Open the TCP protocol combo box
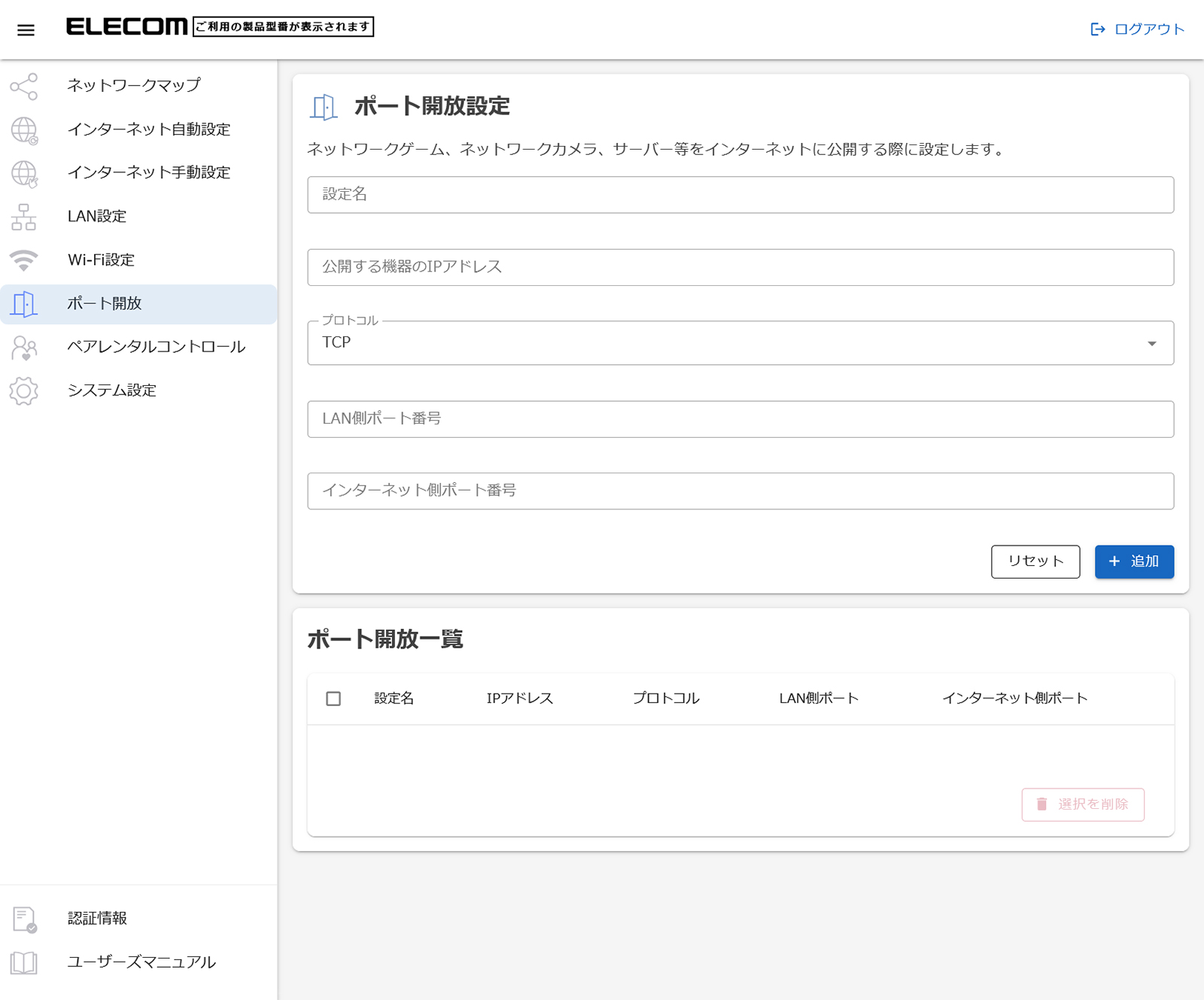Screen dimensions: 1204x1000 pos(722,343)
